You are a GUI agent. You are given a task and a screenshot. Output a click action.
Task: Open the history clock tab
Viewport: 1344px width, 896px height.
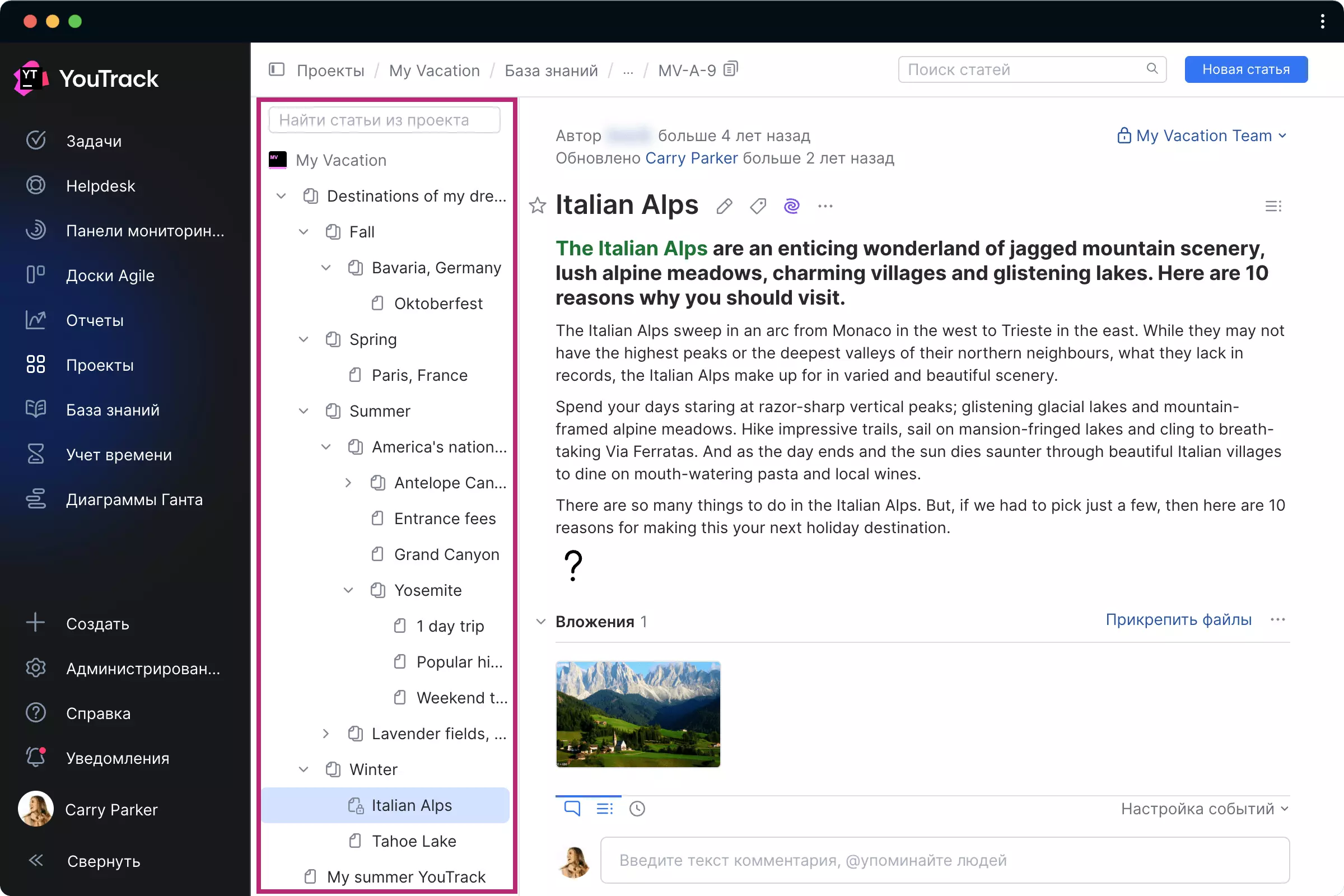(x=637, y=809)
